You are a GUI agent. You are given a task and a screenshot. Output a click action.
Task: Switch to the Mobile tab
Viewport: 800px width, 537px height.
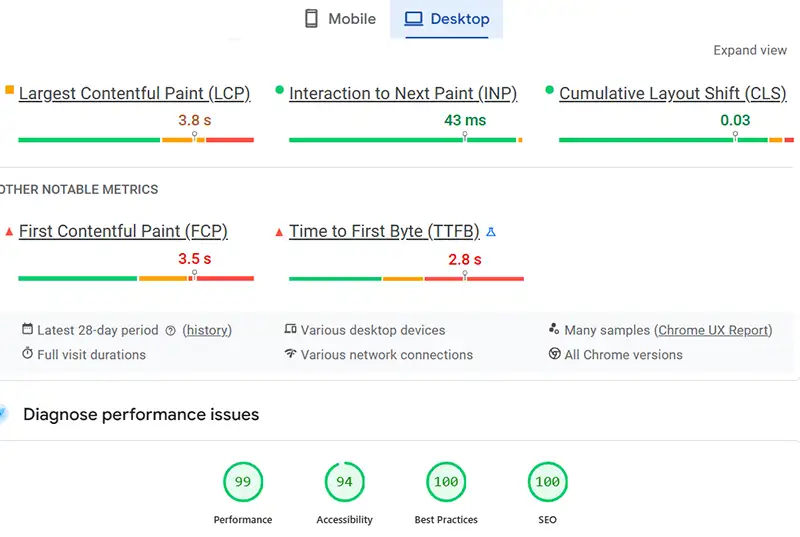point(340,19)
